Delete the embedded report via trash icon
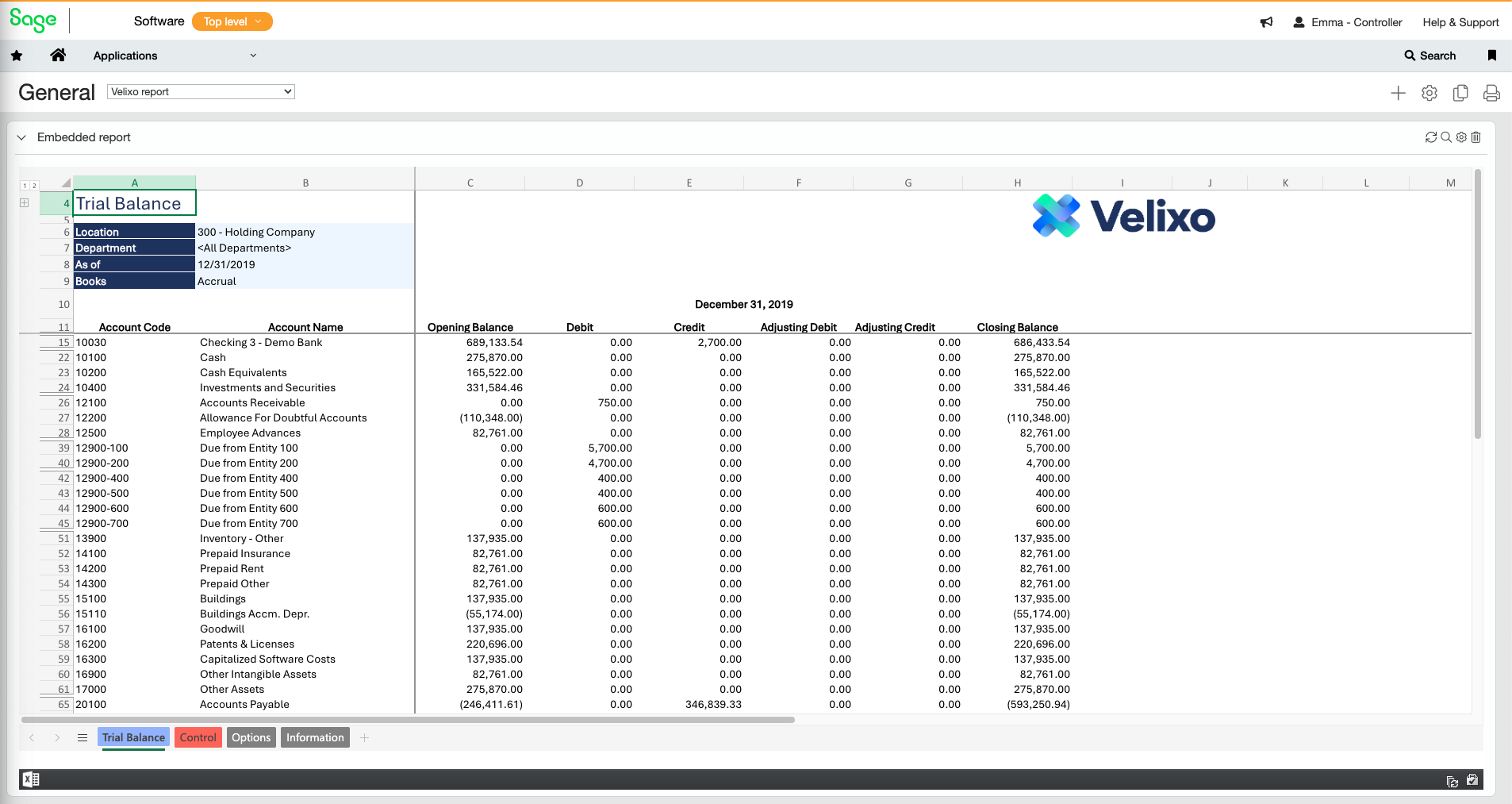 (x=1476, y=137)
